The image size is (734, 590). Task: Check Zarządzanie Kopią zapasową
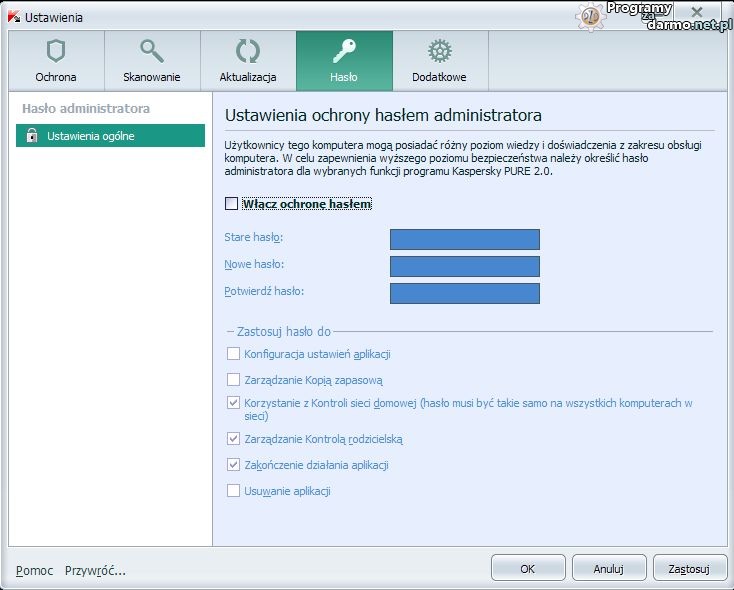pos(233,379)
